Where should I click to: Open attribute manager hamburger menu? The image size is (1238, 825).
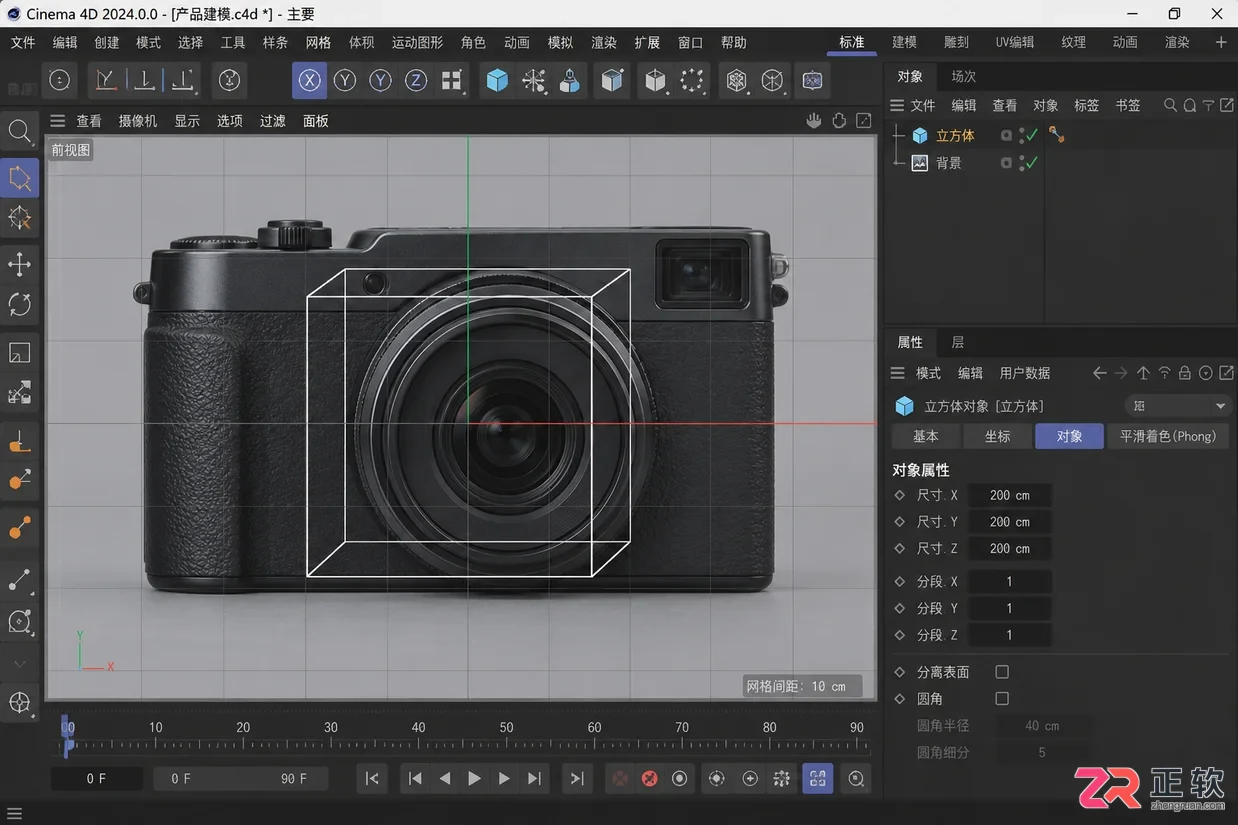click(897, 373)
